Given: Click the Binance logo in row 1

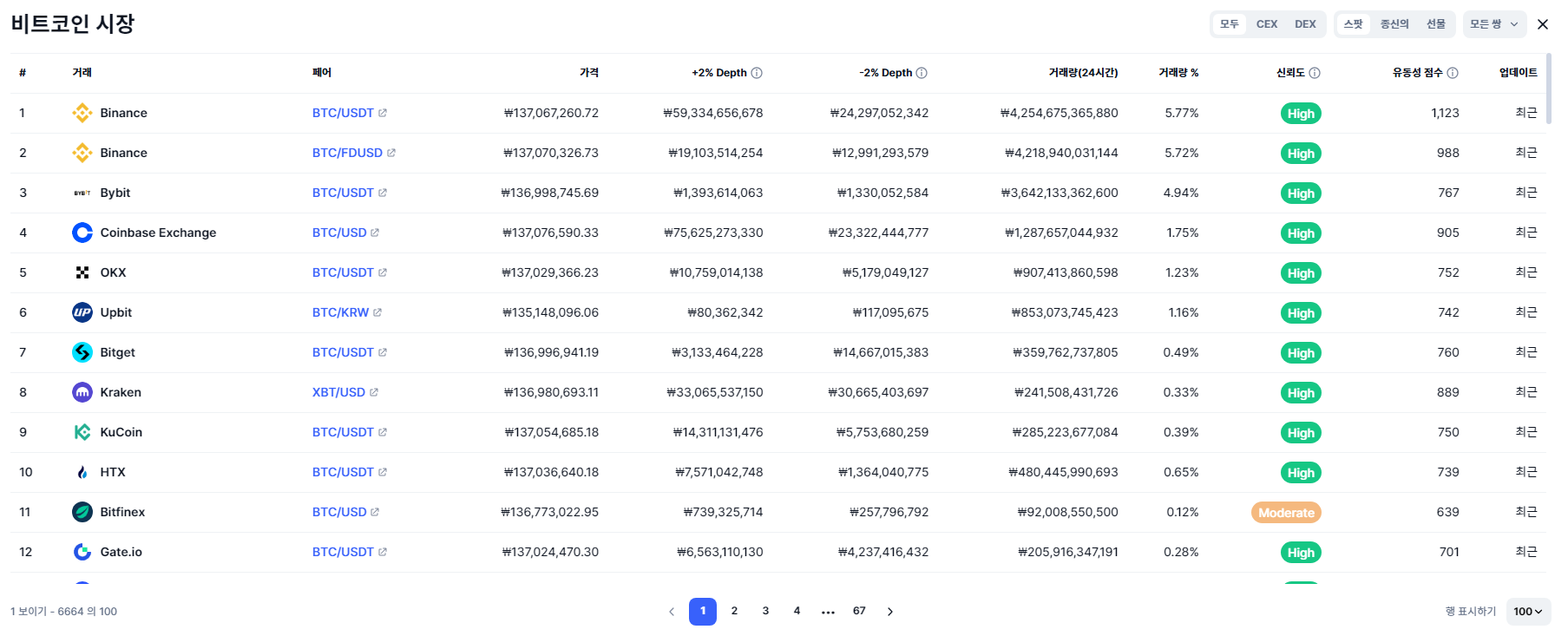Looking at the screenshot, I should click(x=82, y=113).
